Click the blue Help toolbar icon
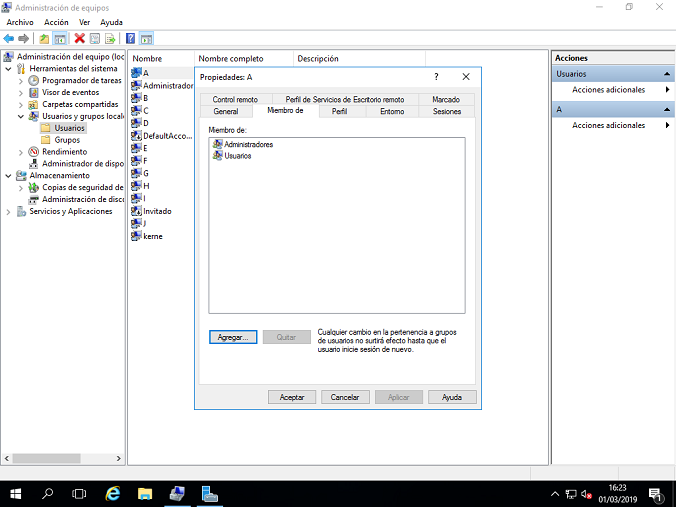This screenshot has width=676, height=507. 130,39
